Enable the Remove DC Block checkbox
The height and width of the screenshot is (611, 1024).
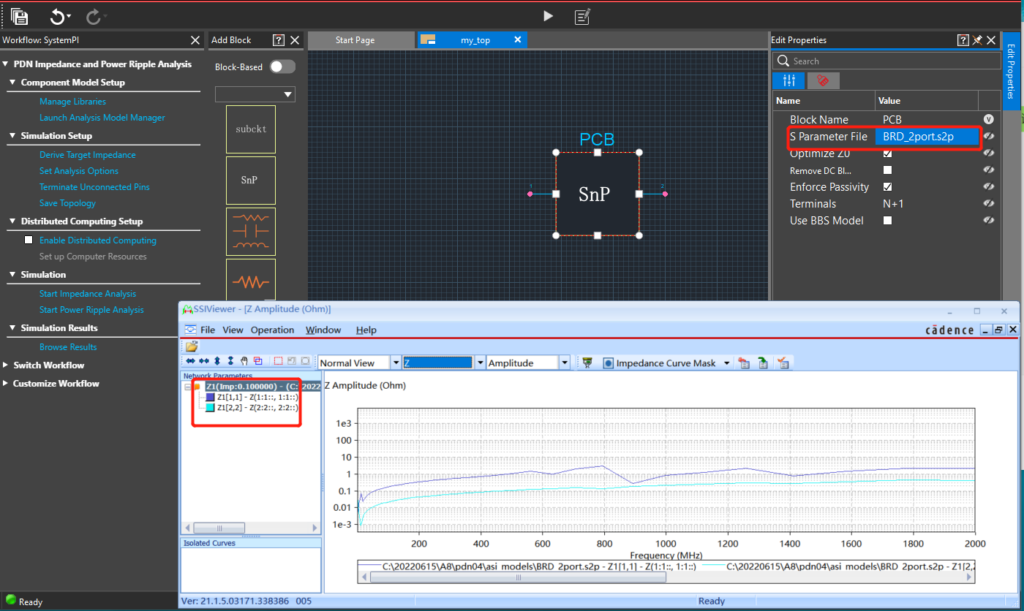(887, 170)
